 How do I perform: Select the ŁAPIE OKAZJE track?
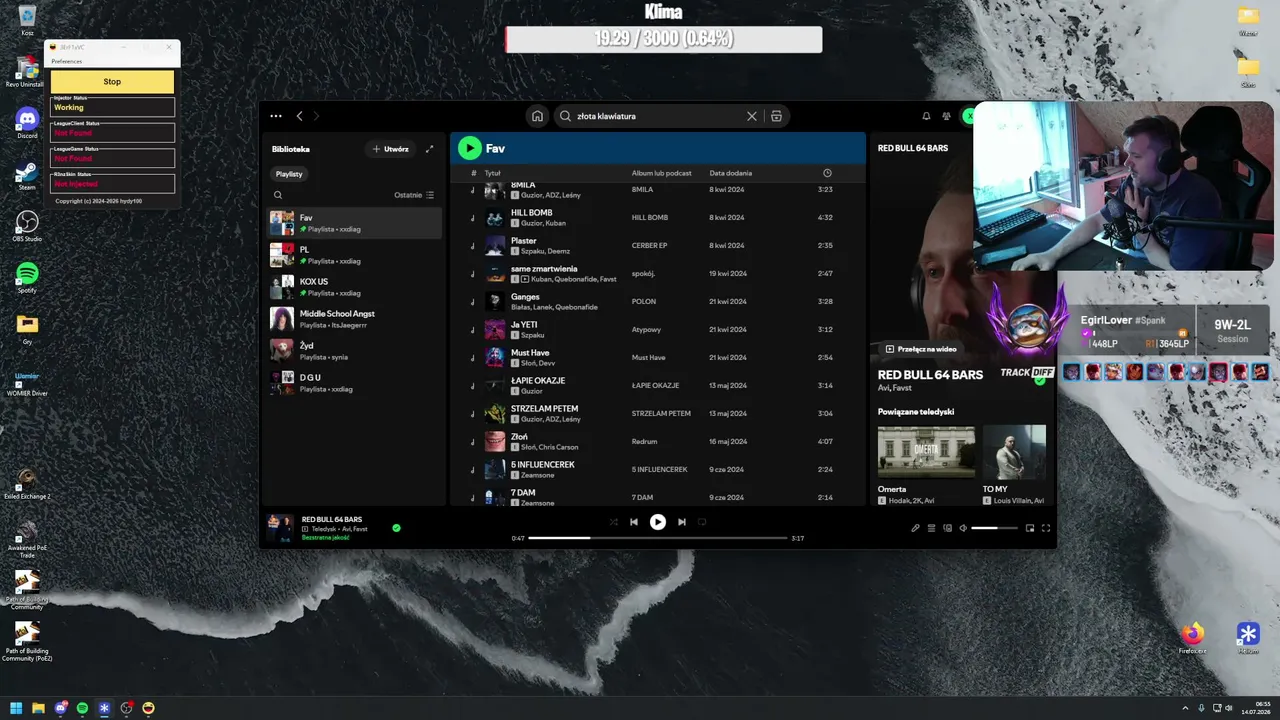pyautogui.click(x=658, y=385)
